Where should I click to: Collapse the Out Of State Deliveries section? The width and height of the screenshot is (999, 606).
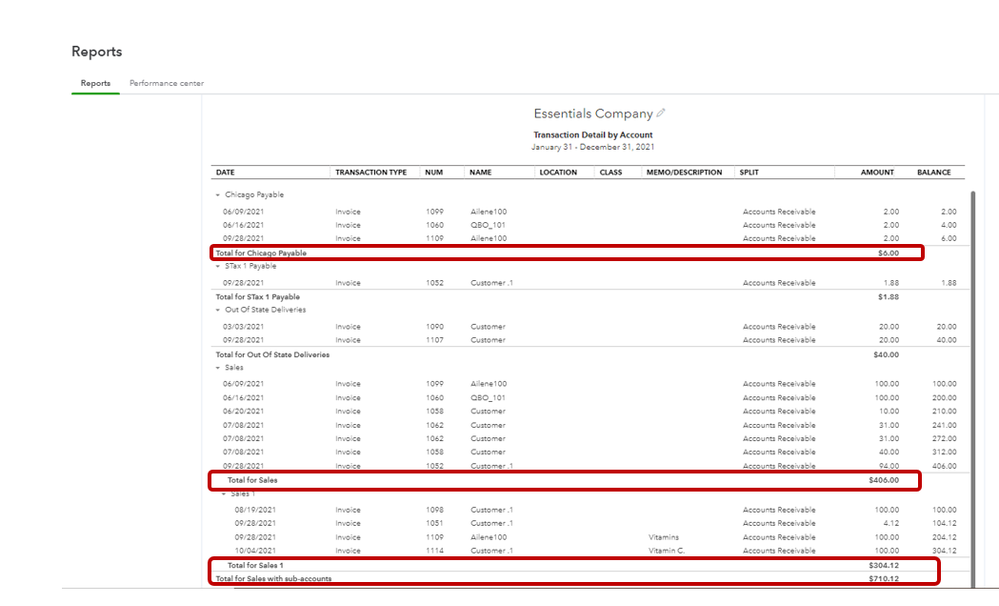point(218,310)
